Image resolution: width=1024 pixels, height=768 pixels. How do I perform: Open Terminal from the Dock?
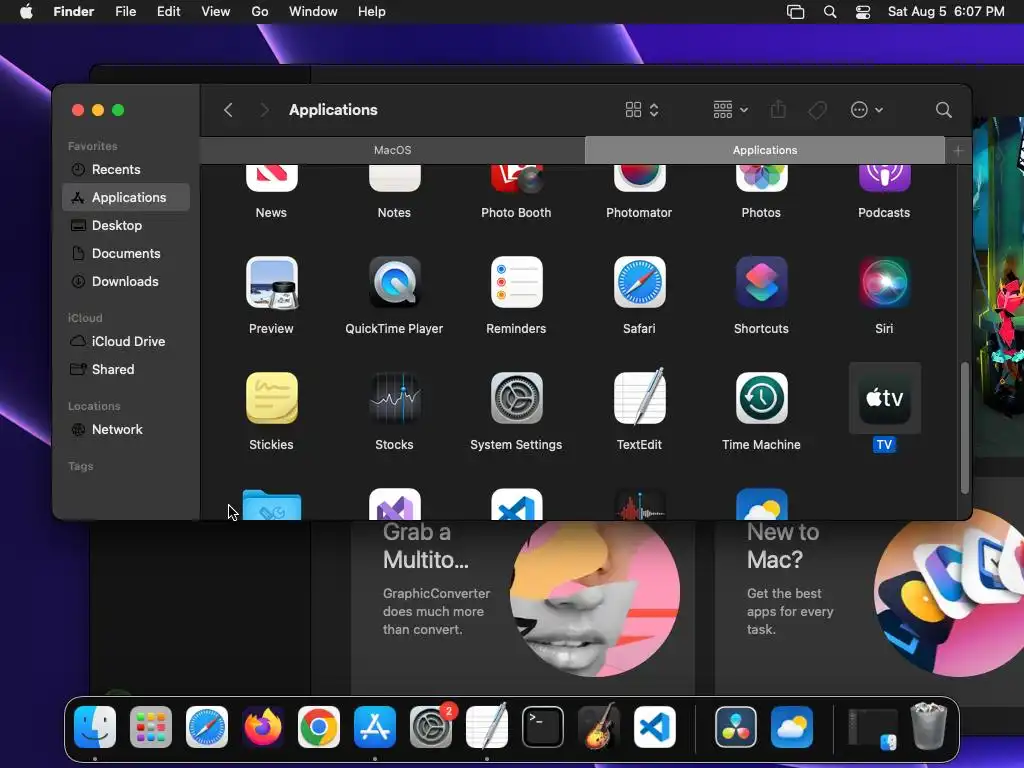543,727
